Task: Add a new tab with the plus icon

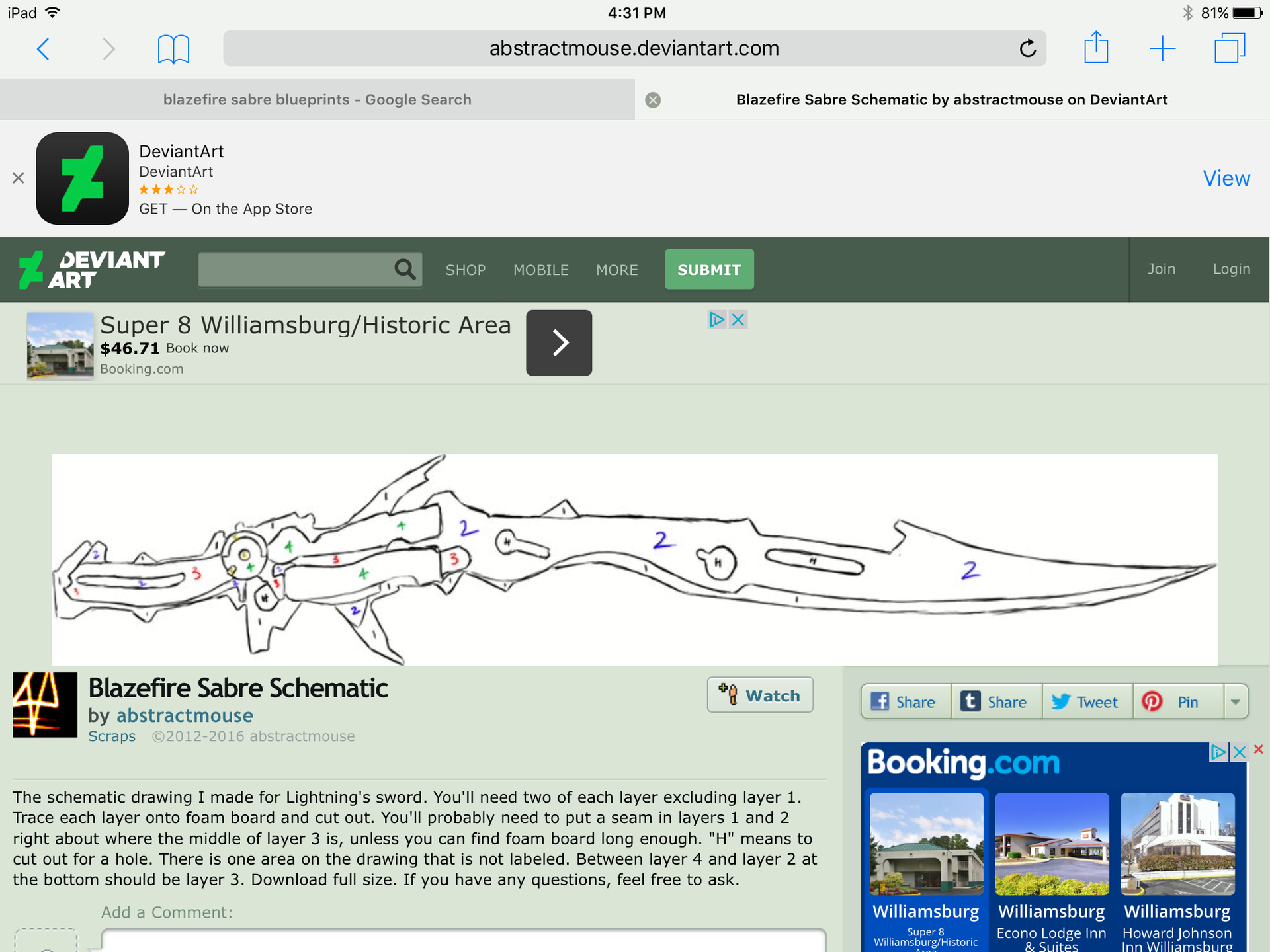Action: [x=1162, y=49]
